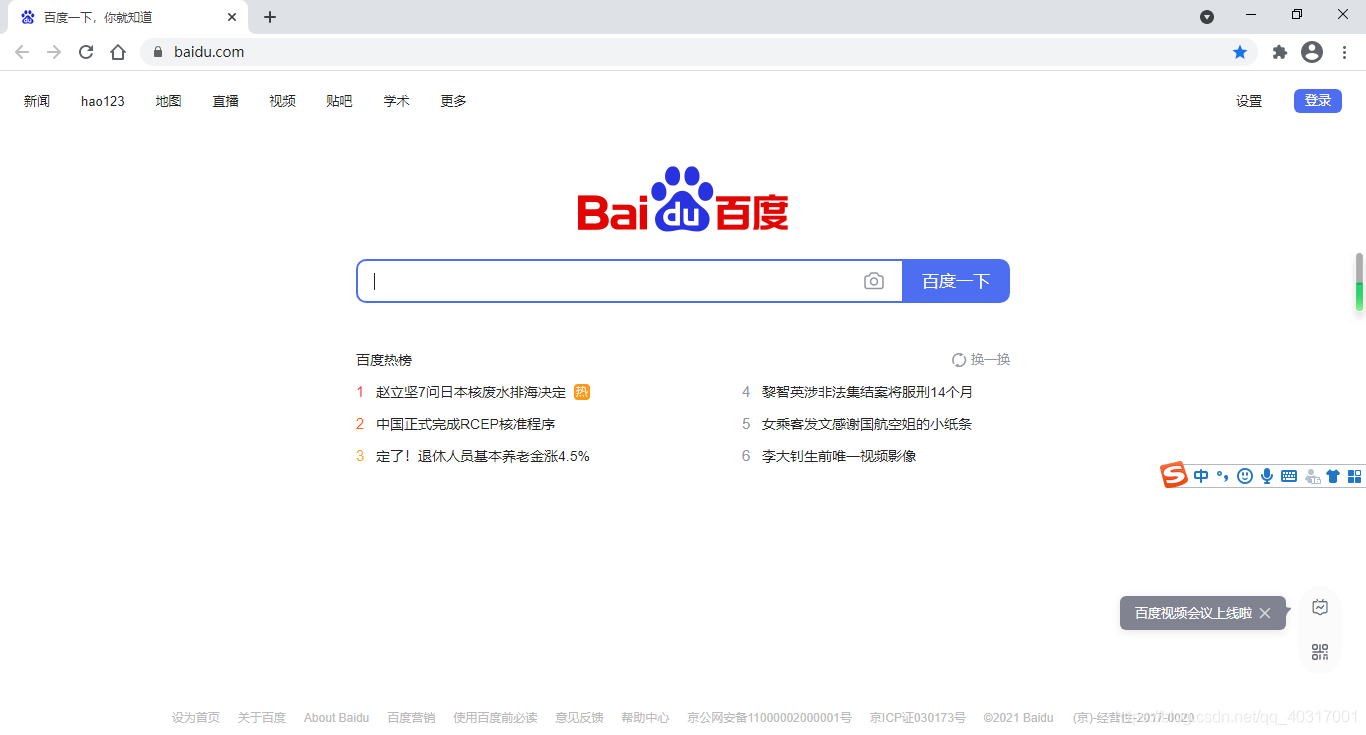Screen dimensions: 1366x735
Task: Click the camera image-search icon
Action: tap(874, 281)
